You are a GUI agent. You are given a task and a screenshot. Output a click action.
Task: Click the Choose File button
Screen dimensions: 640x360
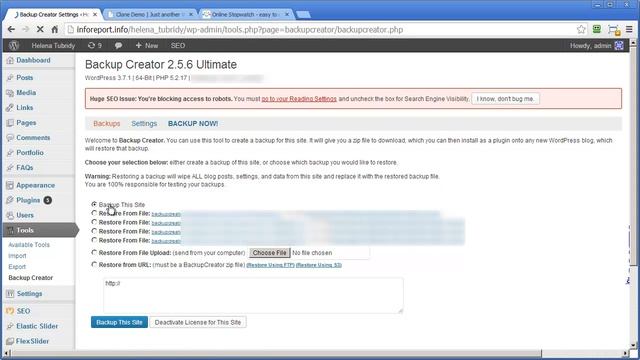pos(269,253)
